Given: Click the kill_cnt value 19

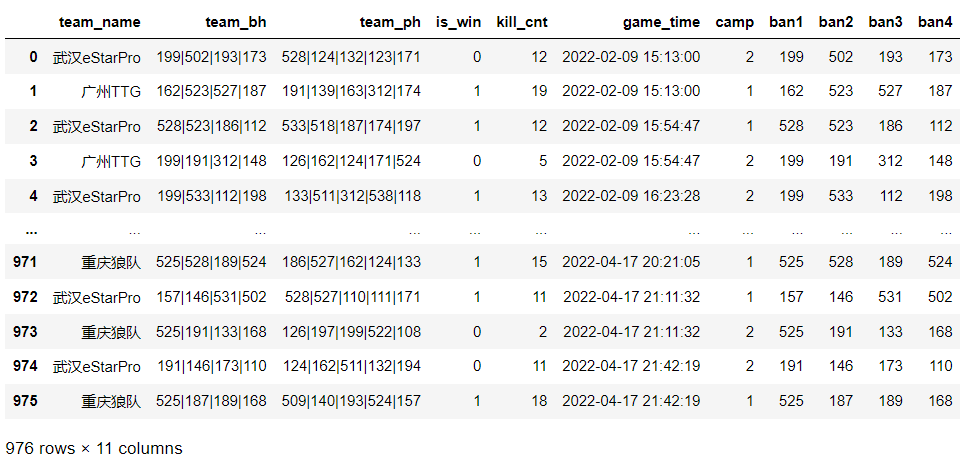Looking at the screenshot, I should pos(539,91).
